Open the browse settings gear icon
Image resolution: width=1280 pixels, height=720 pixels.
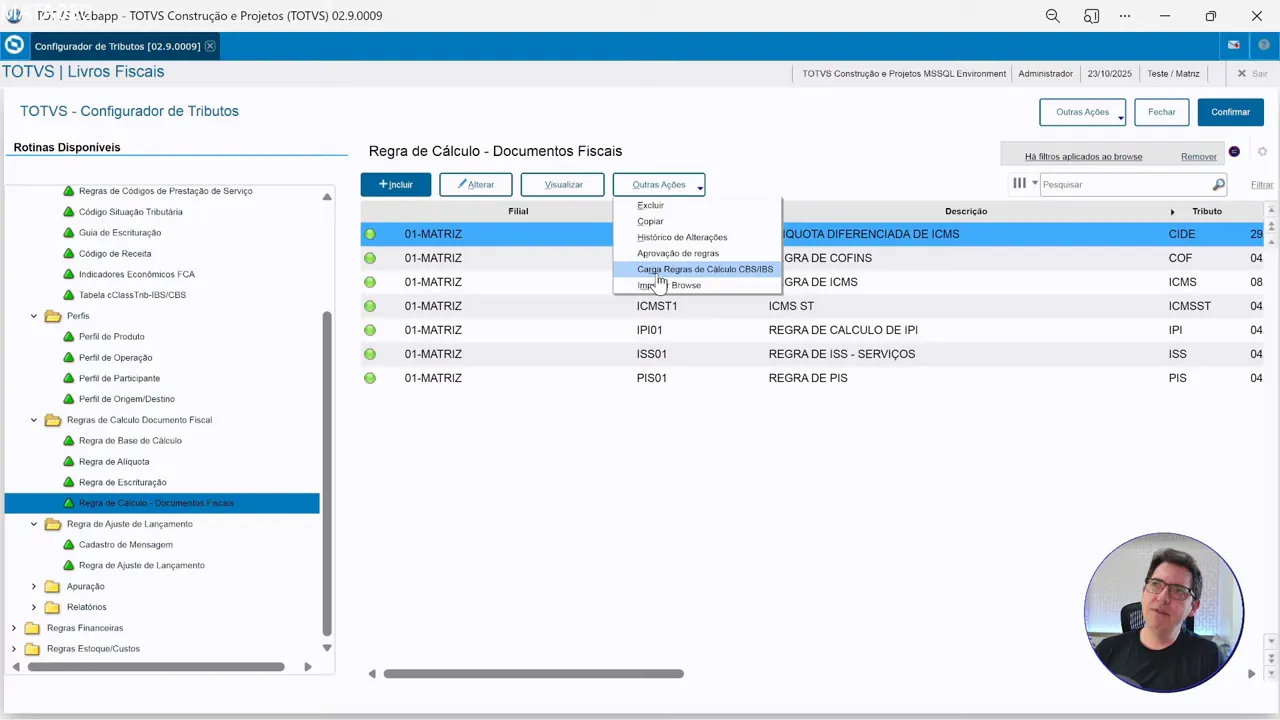click(1262, 152)
